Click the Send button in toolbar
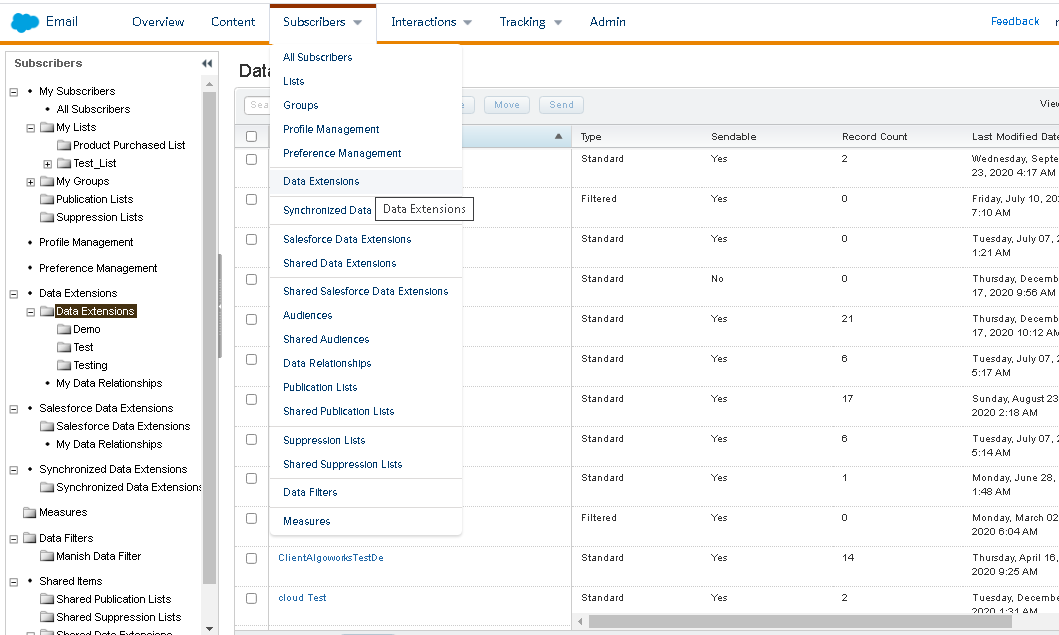This screenshot has height=635, width=1059. tap(561, 105)
